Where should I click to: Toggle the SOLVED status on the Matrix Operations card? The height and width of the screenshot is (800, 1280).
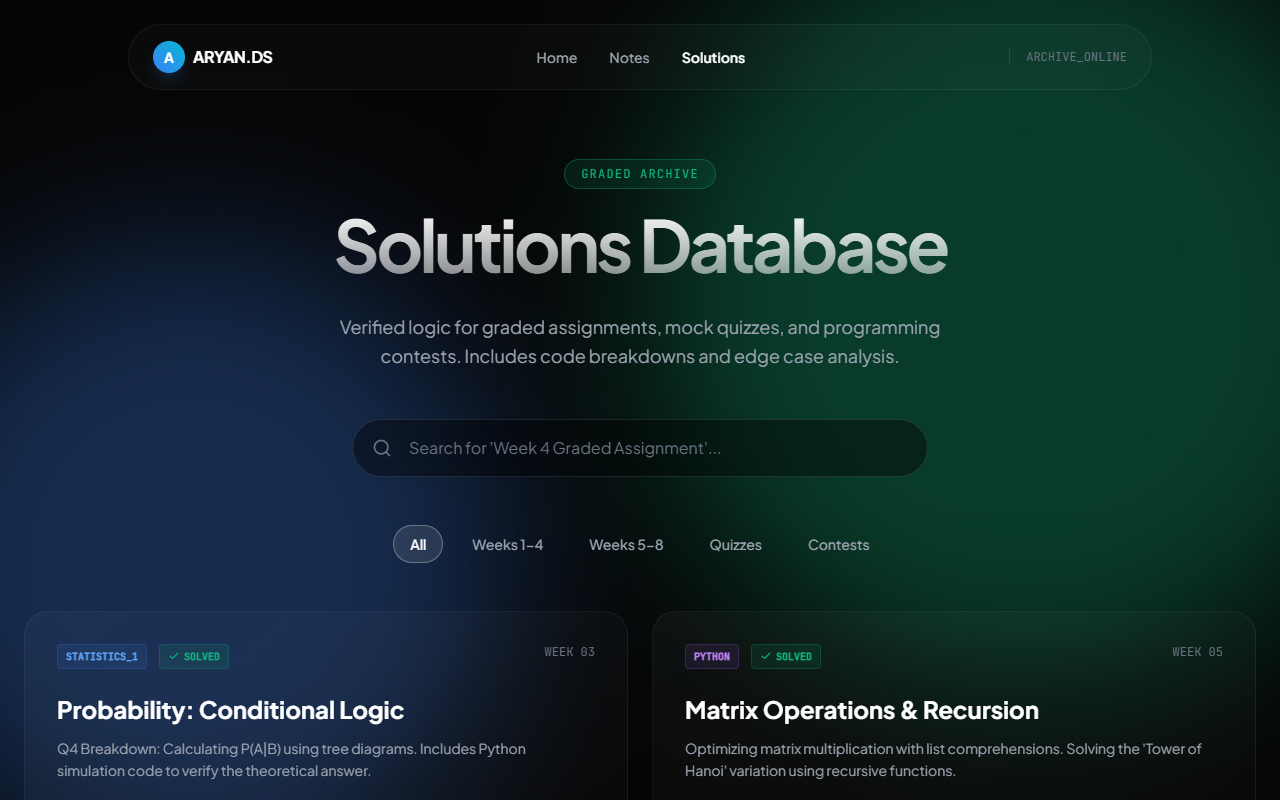click(786, 656)
